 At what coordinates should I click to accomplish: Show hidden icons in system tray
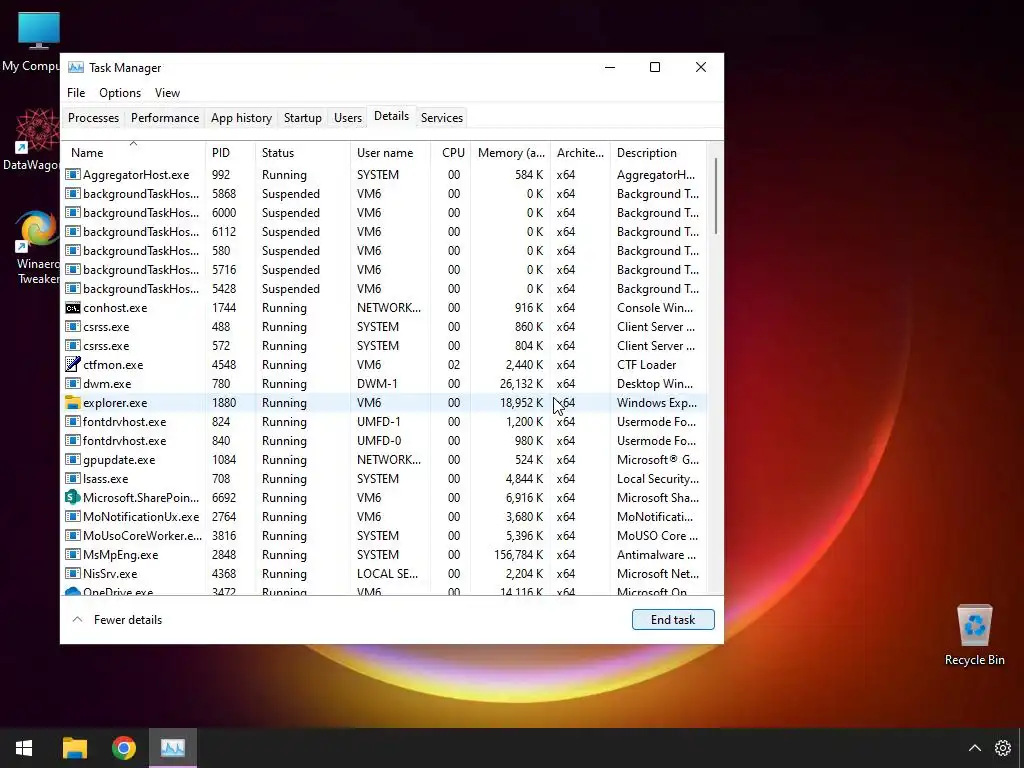point(974,748)
